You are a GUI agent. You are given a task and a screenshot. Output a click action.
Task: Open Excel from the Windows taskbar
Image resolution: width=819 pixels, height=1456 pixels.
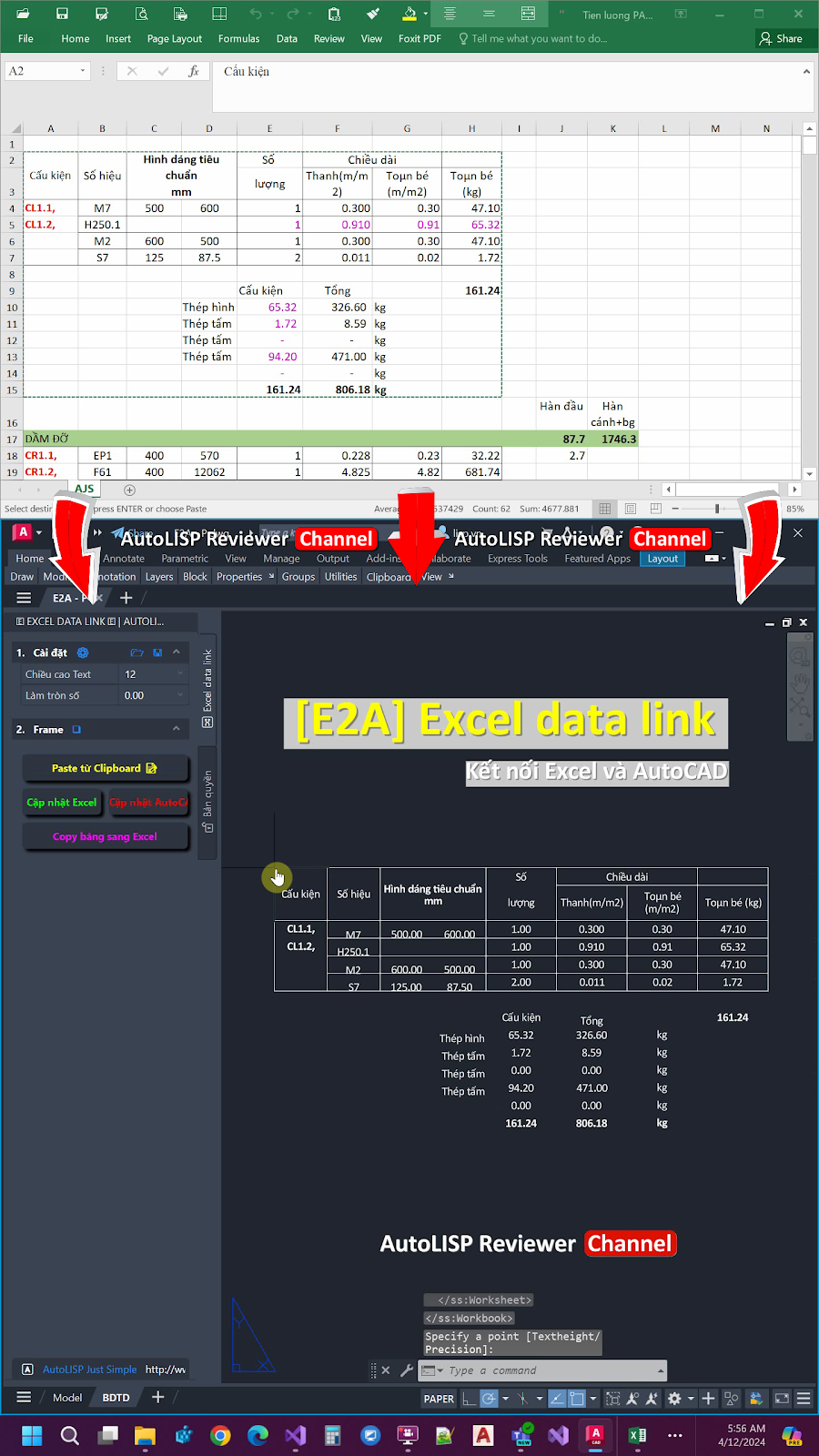(x=637, y=1435)
